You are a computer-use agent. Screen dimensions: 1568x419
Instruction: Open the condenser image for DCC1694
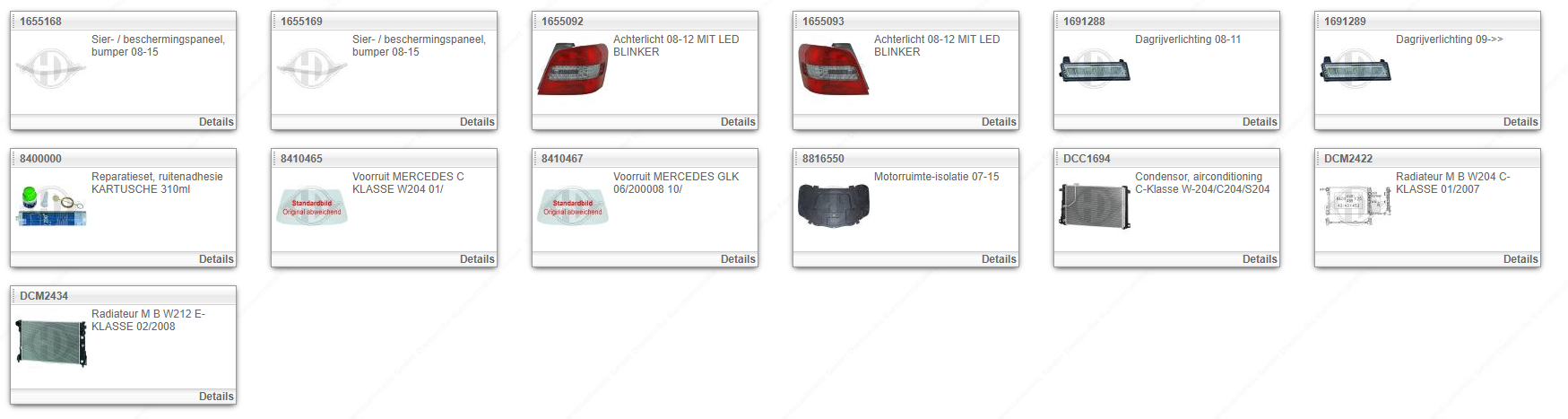1095,205
